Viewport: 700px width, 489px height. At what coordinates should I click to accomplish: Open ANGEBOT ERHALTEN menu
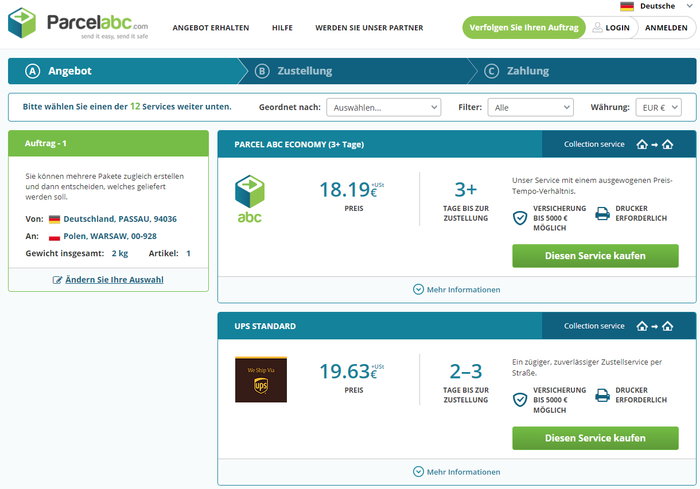(x=211, y=28)
